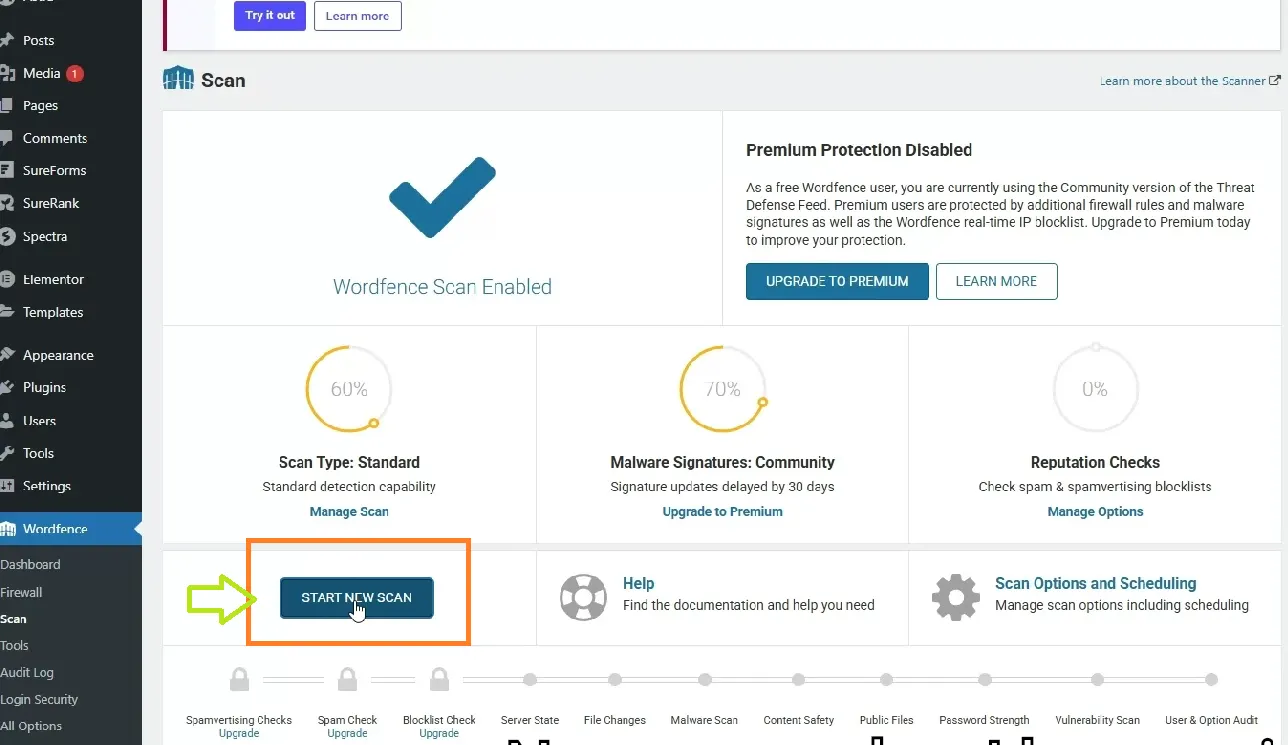Click the Password Strength stage dot
Image resolution: width=1288 pixels, height=745 pixels.
[x=985, y=680]
